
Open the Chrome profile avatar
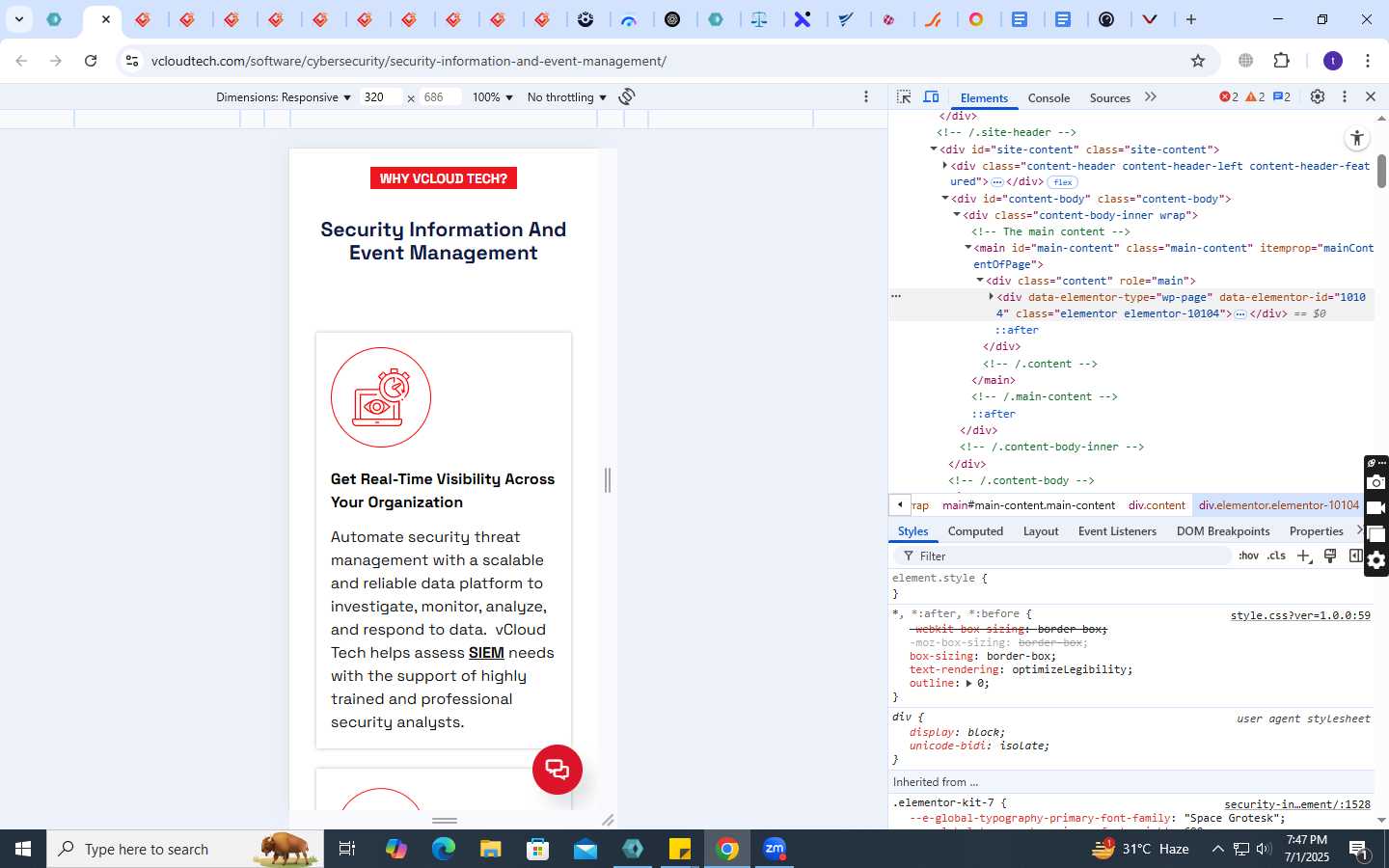[1333, 61]
